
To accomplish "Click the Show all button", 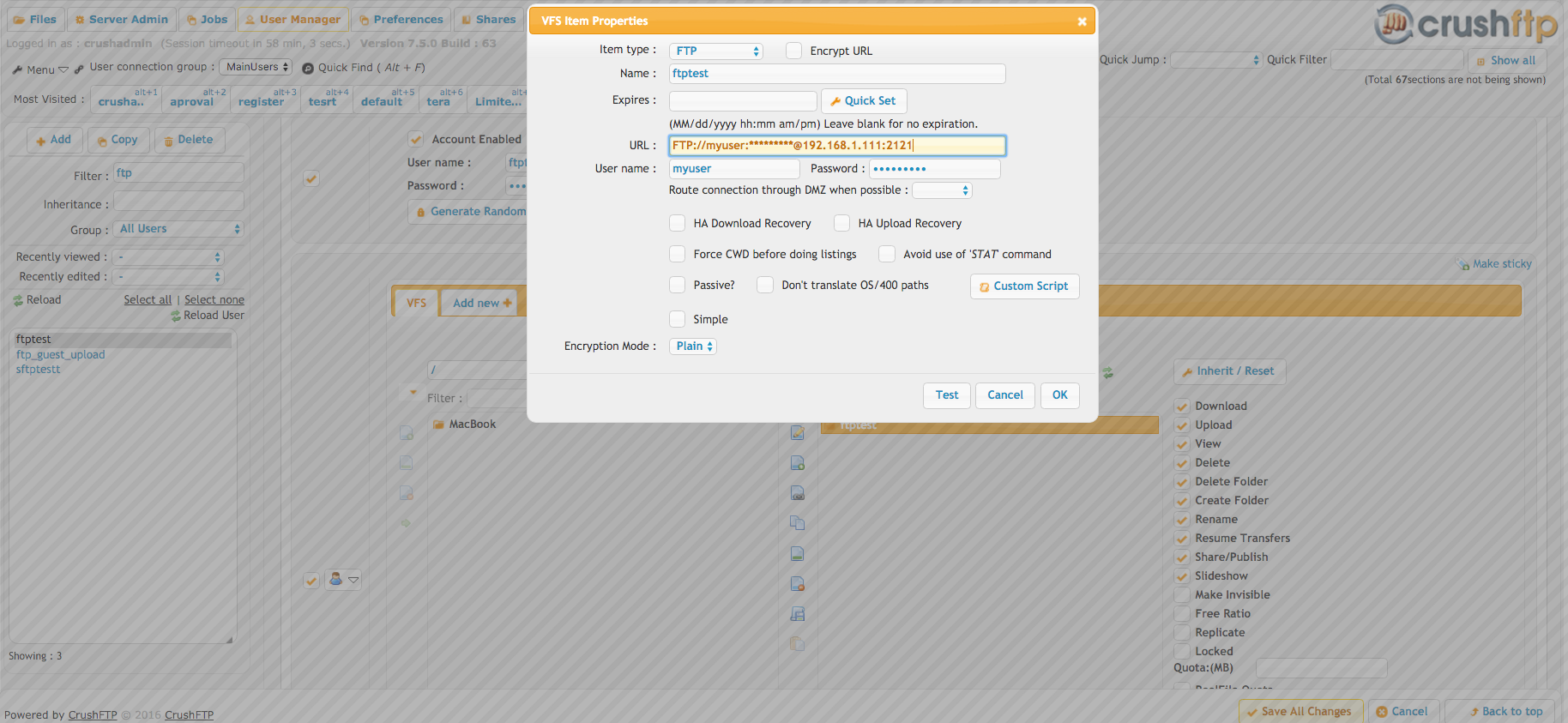I will point(1507,61).
